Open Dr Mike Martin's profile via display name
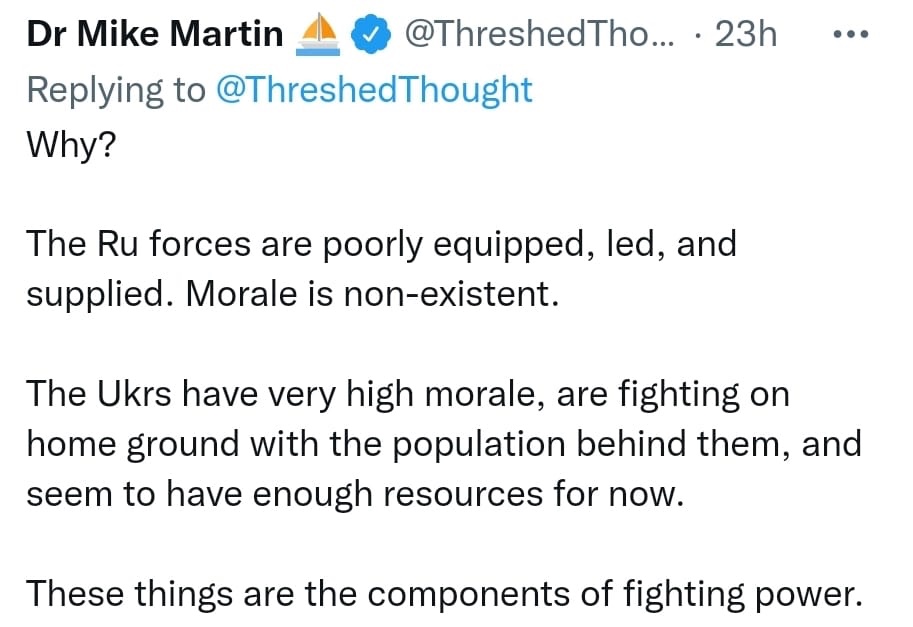Screen dimensions: 913x627 (155, 35)
